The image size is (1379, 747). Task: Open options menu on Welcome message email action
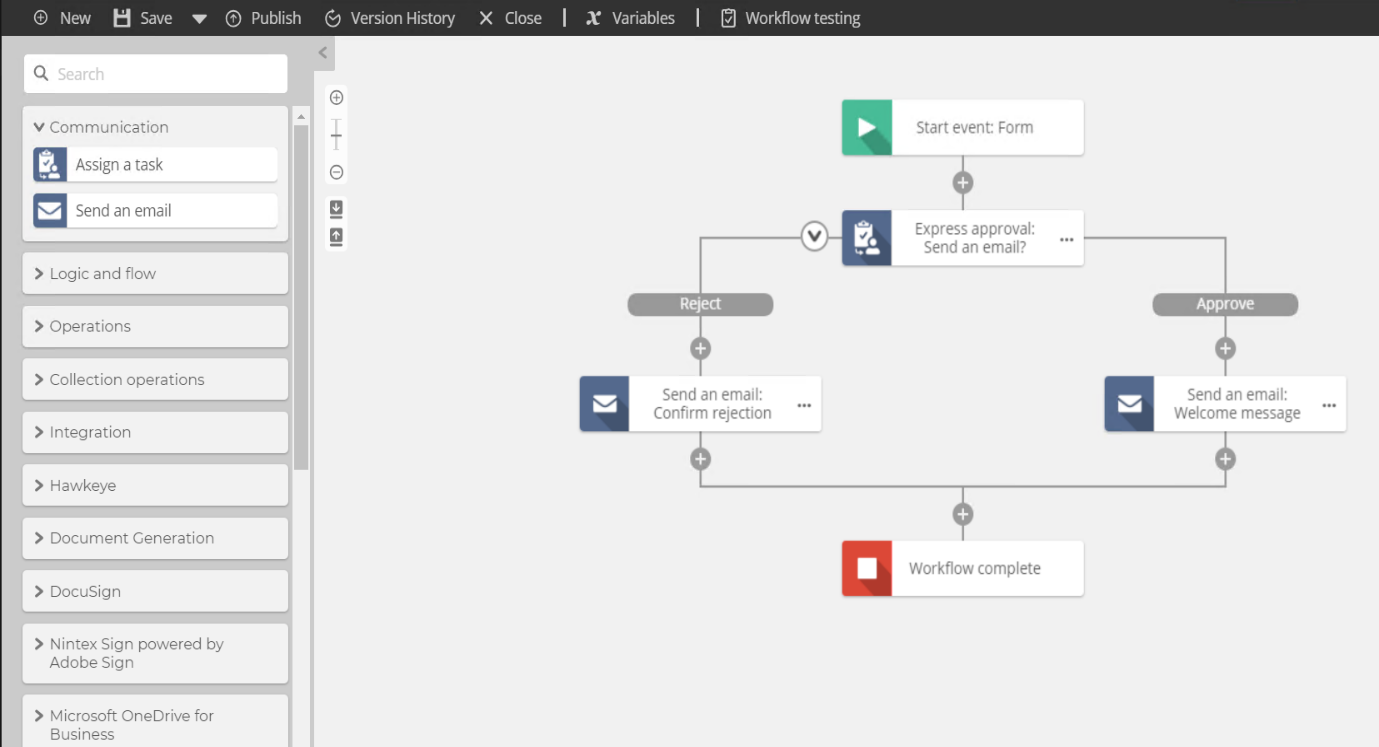(x=1329, y=404)
